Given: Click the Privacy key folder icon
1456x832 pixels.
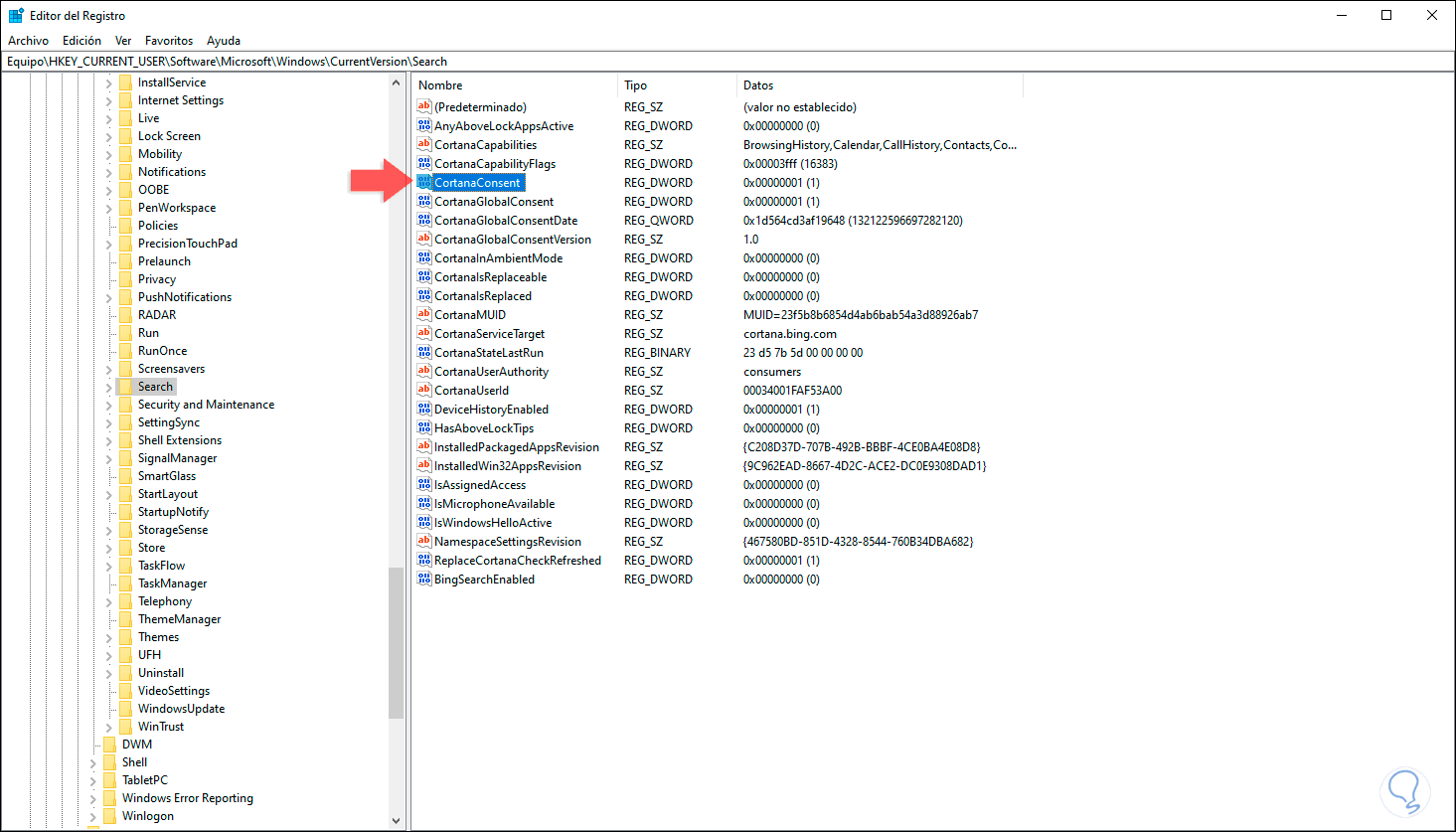Looking at the screenshot, I should point(125,279).
